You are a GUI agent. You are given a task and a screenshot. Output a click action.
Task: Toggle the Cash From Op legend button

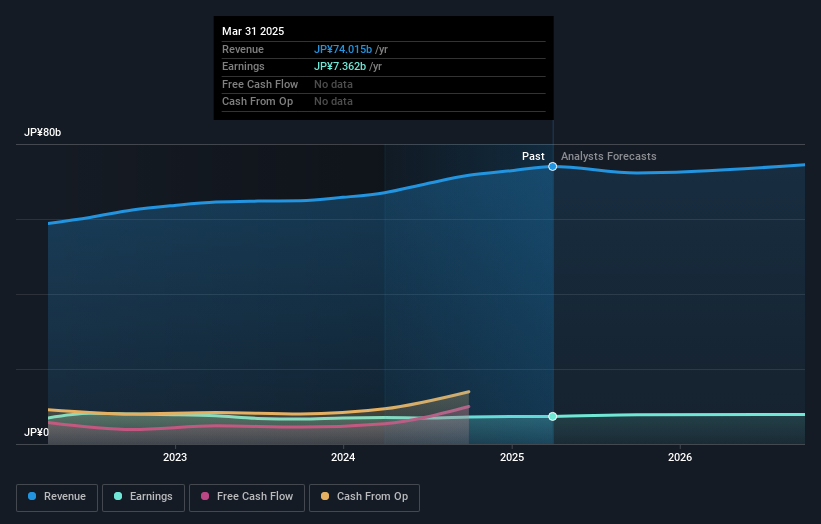[364, 497]
